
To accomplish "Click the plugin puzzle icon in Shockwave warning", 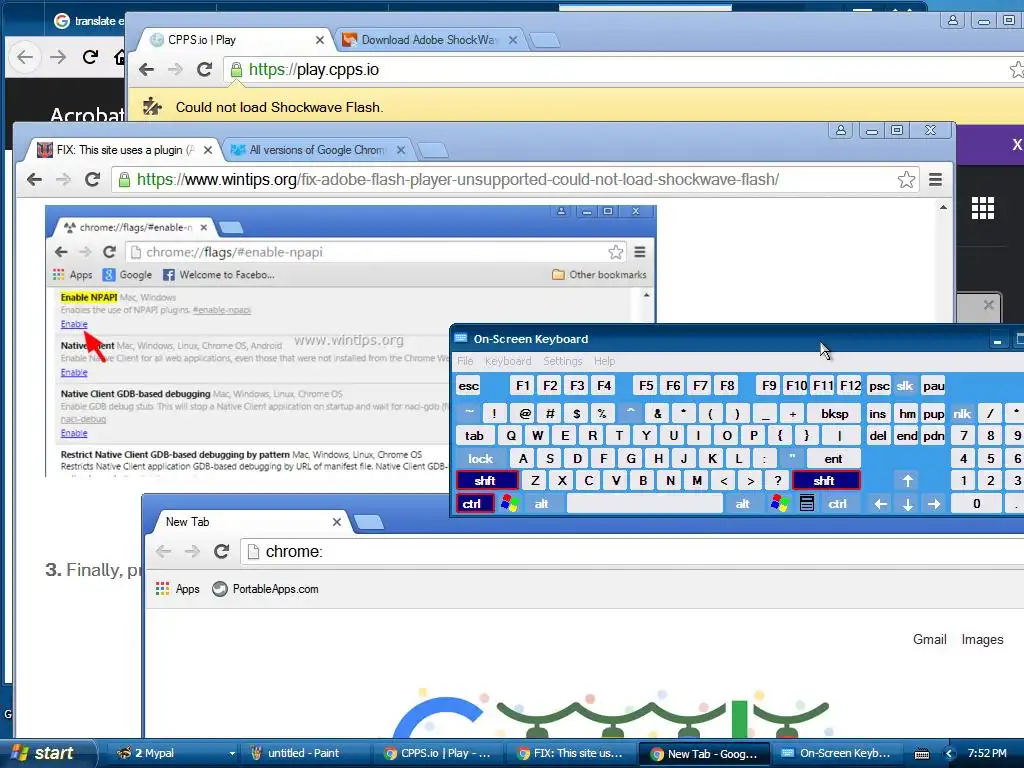I will [152, 106].
